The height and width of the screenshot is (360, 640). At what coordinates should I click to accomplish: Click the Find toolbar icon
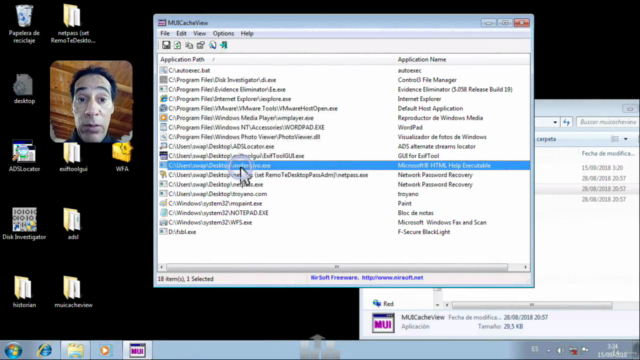(x=212, y=45)
